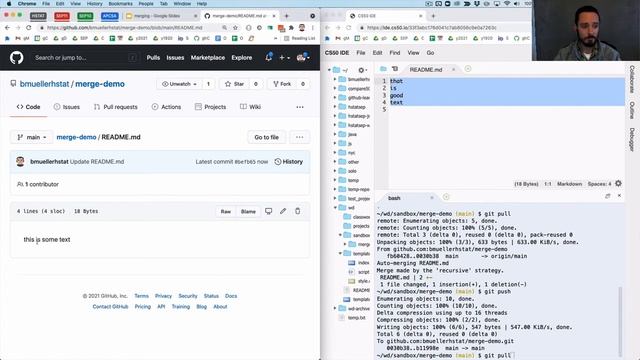Screen dimensions: 640x360
Task: Open GitHub notifications bell
Action: point(269,57)
